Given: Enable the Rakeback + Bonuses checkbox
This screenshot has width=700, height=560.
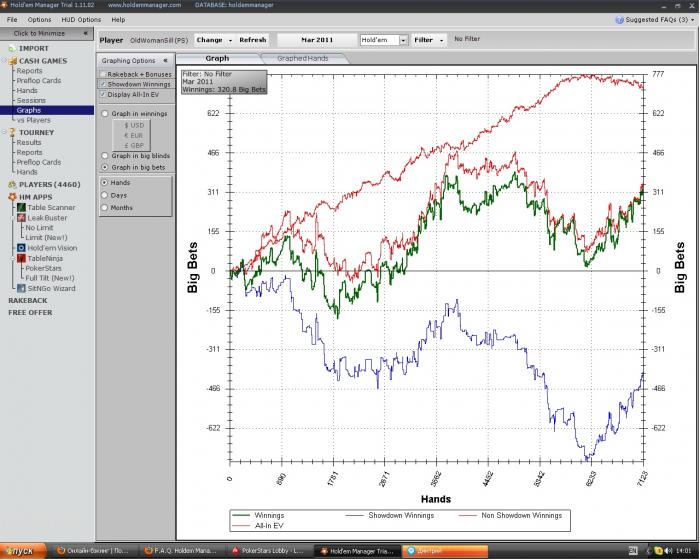Looking at the screenshot, I should (x=104, y=74).
